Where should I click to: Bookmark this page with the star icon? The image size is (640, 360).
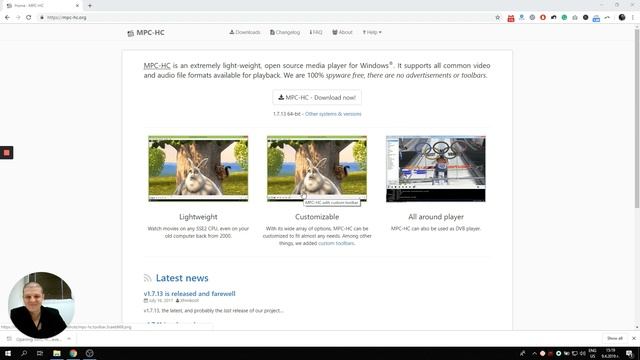click(x=498, y=18)
